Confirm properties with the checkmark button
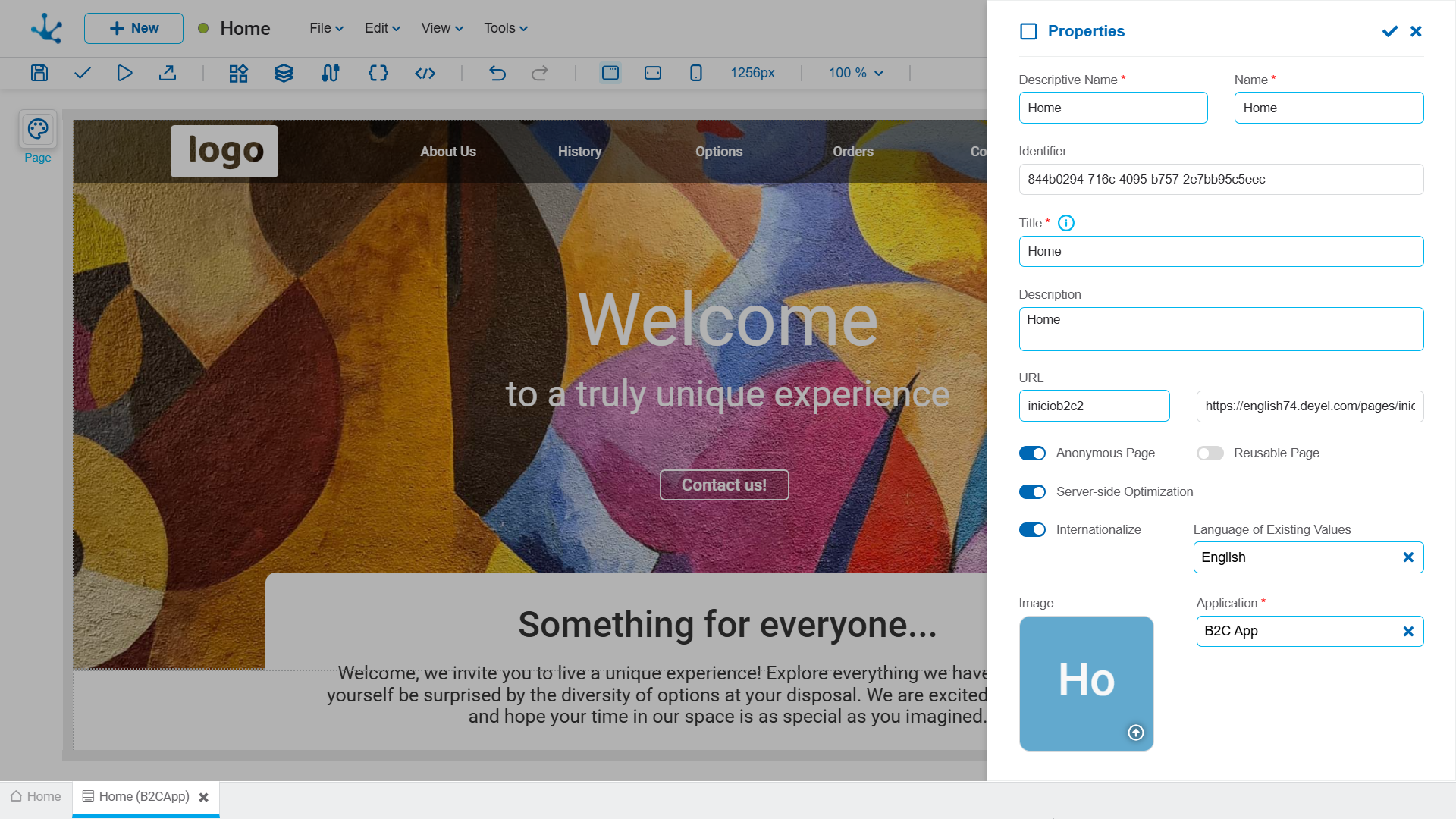 point(1389,31)
